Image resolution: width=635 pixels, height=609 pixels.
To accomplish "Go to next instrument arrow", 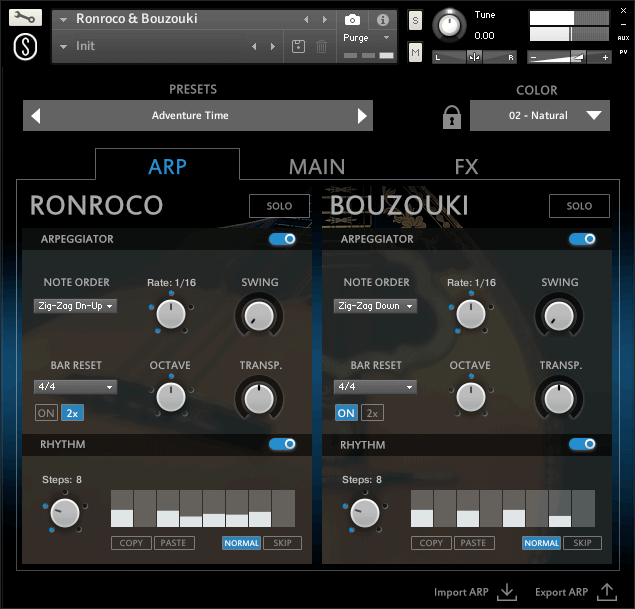I will [324, 19].
